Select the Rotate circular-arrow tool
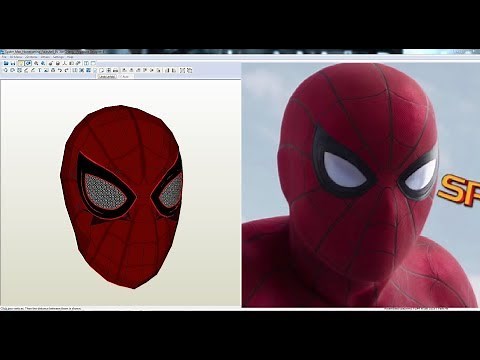This screenshot has width=480, height=360. [x=12, y=70]
